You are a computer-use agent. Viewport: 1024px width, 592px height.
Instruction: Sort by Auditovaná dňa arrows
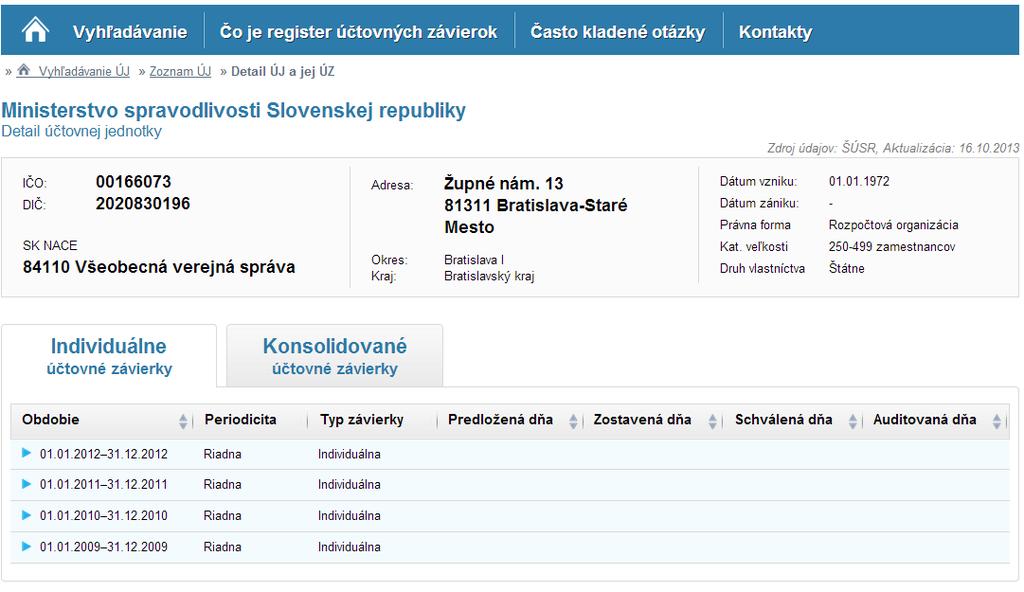[997, 421]
